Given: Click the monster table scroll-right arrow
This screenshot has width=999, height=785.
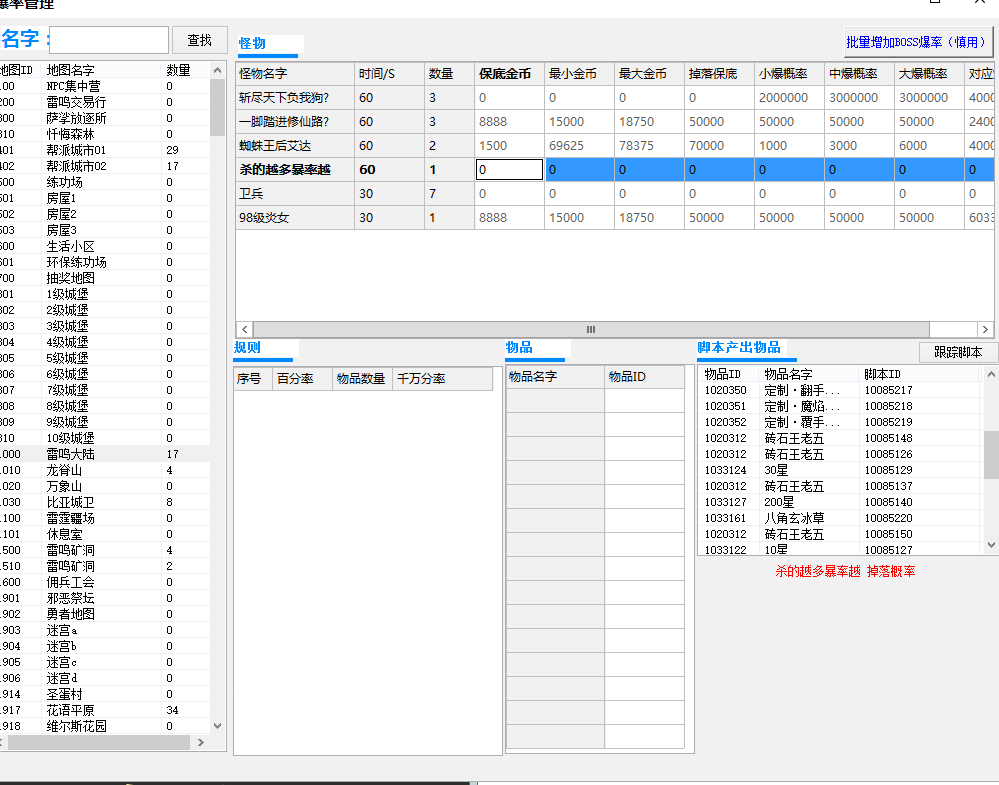Looking at the screenshot, I should [x=985, y=329].
